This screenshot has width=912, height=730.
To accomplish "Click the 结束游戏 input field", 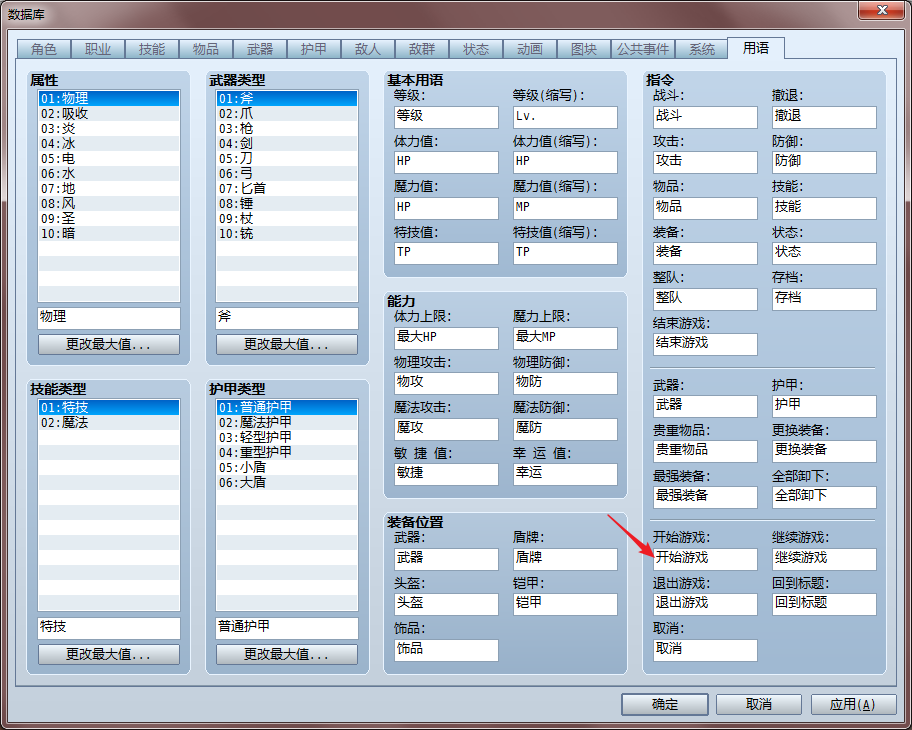I will click(705, 344).
